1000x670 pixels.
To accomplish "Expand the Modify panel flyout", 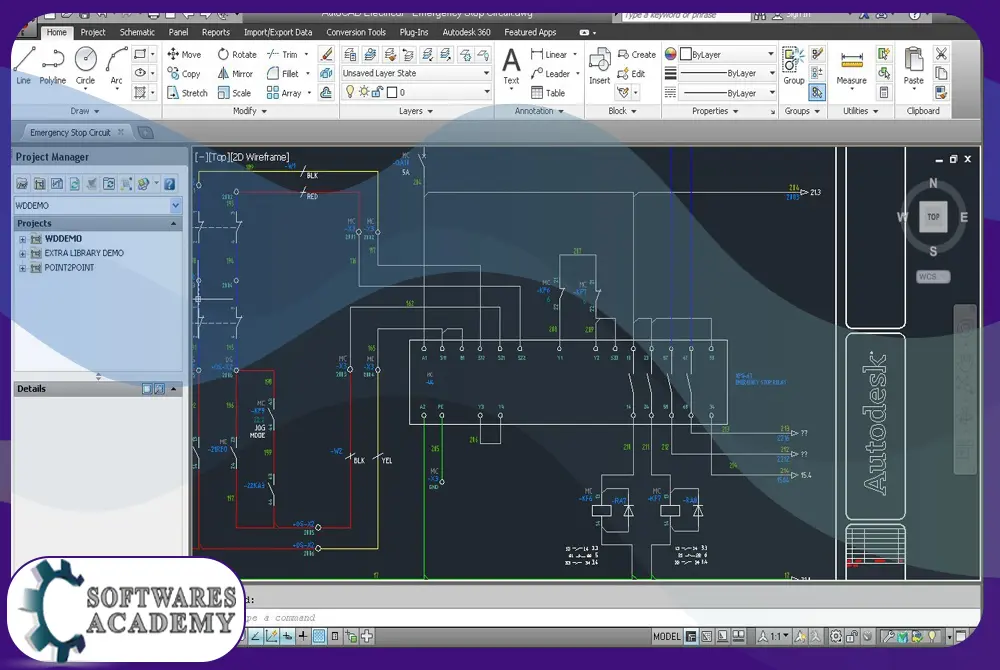I will [249, 111].
